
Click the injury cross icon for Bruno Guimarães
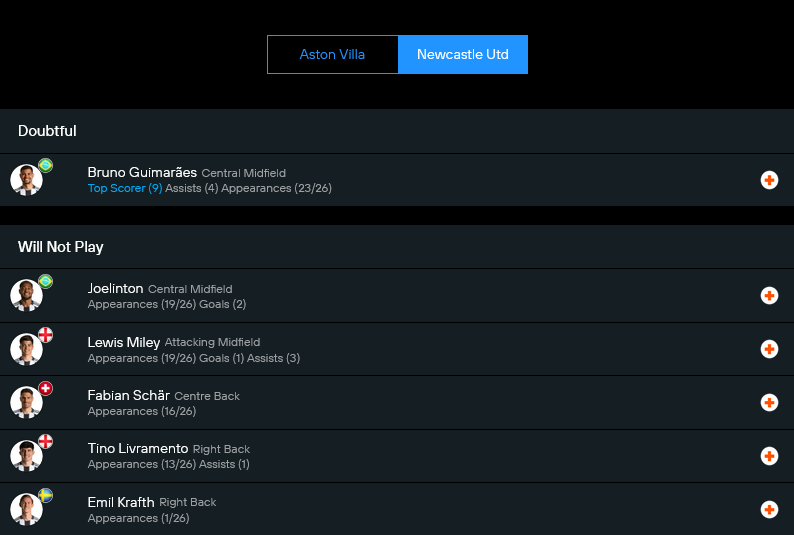click(769, 180)
